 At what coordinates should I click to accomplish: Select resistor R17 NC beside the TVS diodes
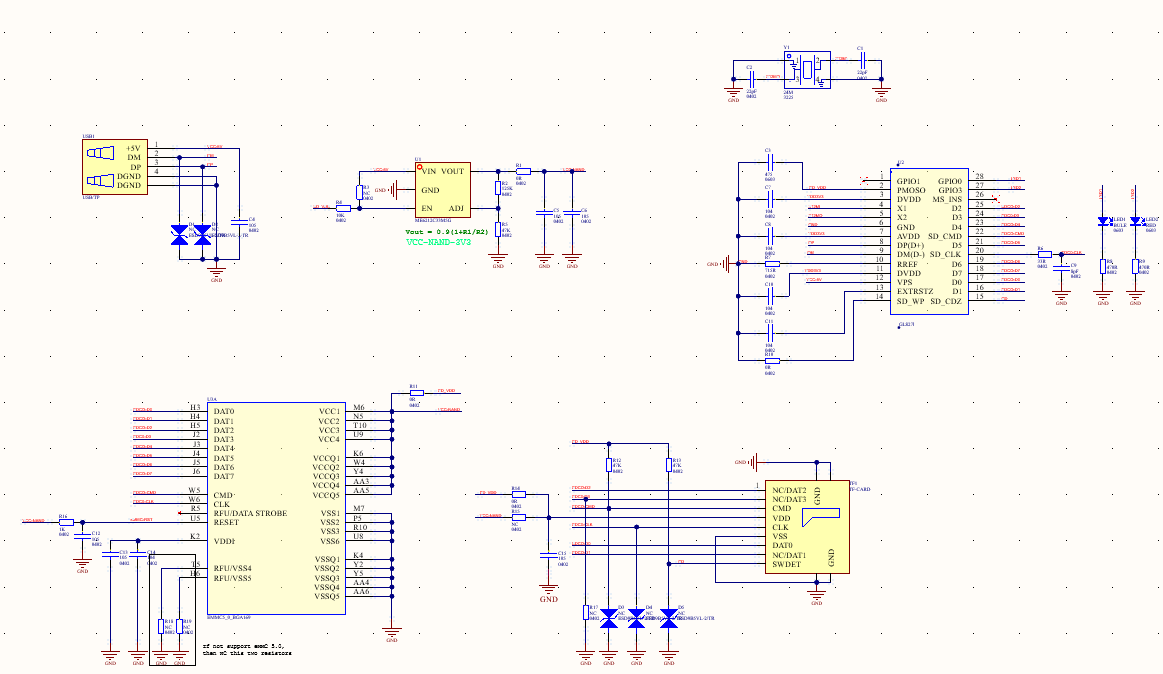pos(585,612)
